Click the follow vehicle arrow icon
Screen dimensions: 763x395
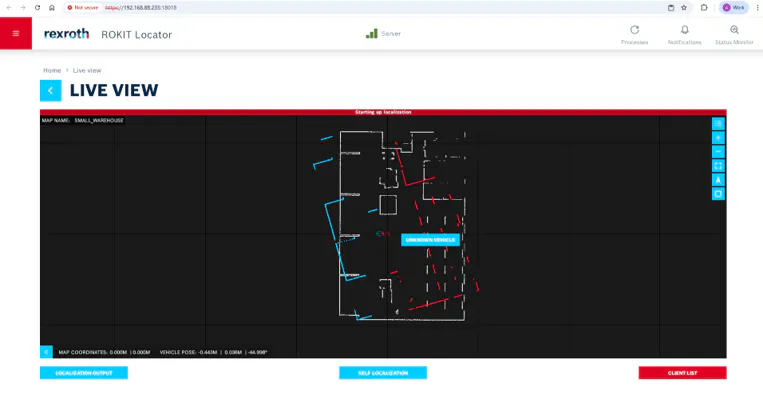(718, 180)
